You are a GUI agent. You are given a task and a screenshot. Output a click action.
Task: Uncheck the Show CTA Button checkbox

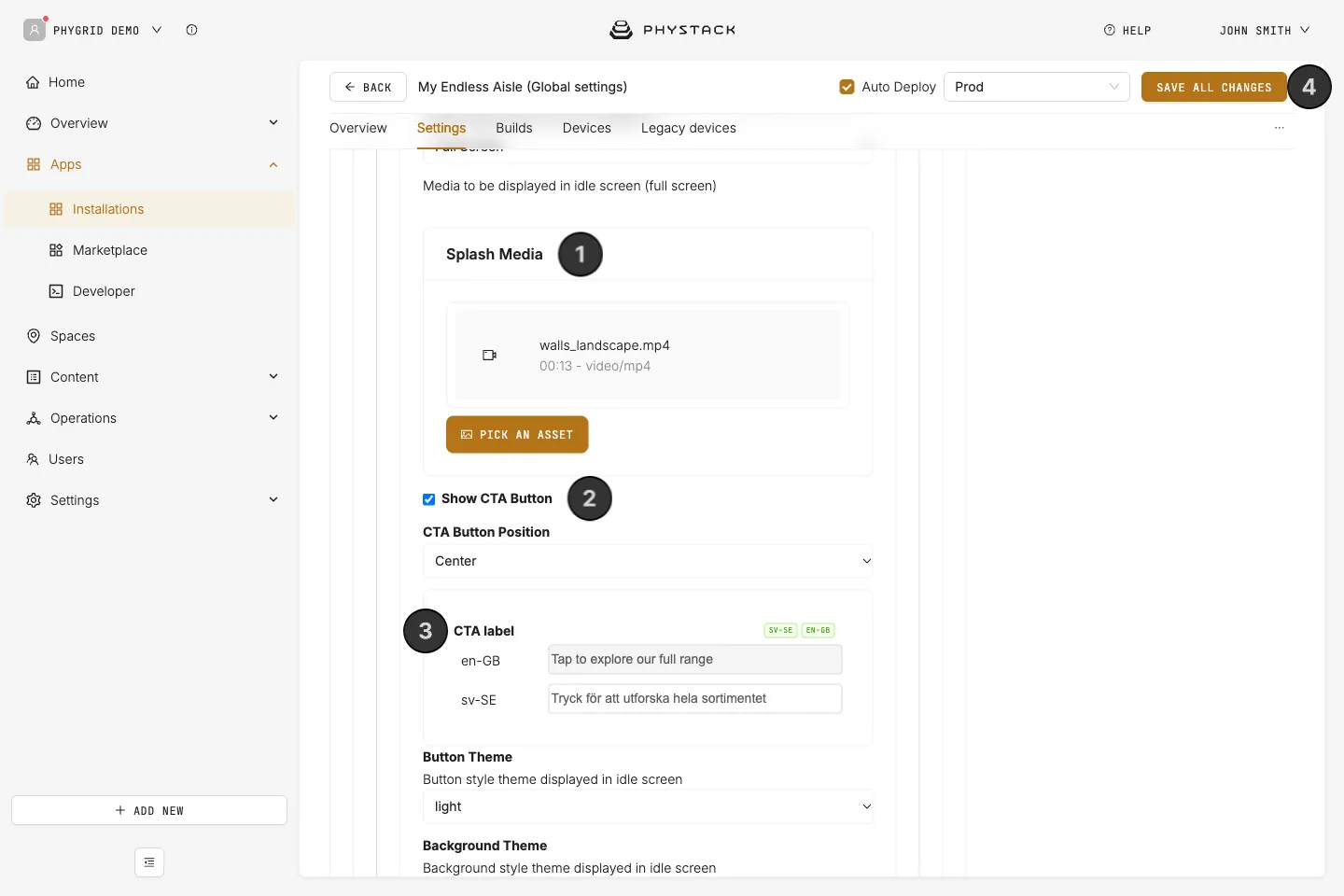(x=429, y=499)
